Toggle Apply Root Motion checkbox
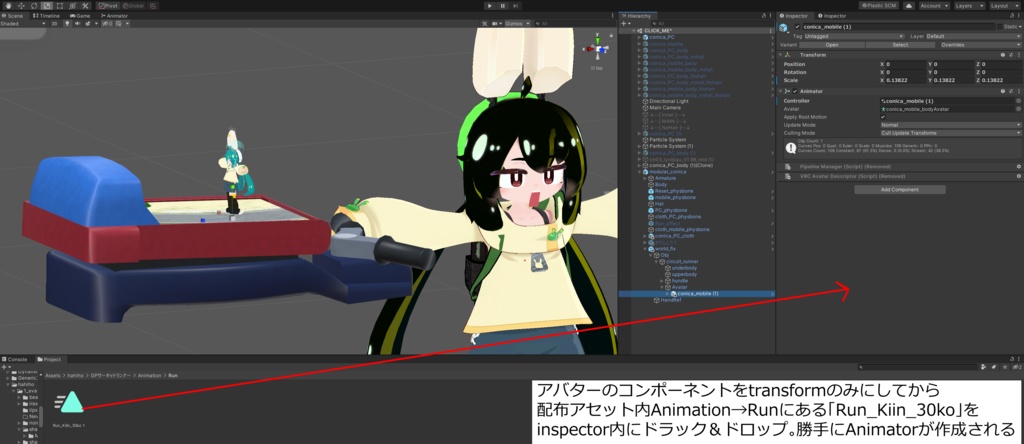The width and height of the screenshot is (1024, 444). (x=883, y=117)
